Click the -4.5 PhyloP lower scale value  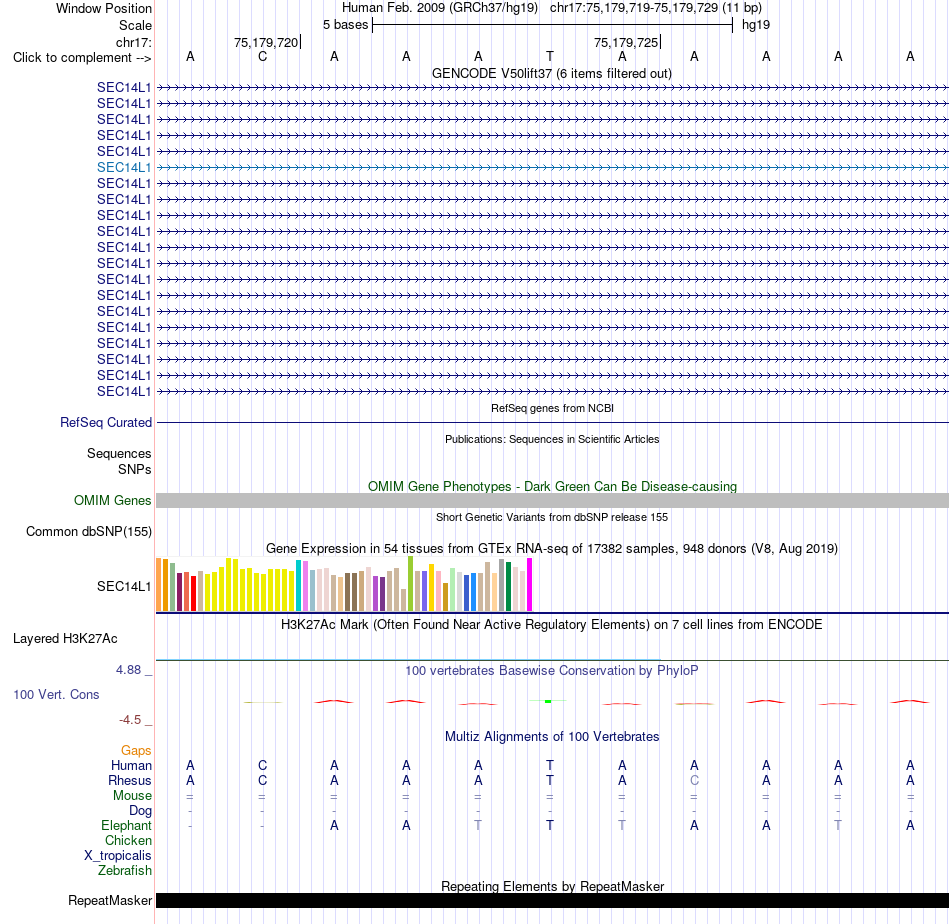[130, 720]
